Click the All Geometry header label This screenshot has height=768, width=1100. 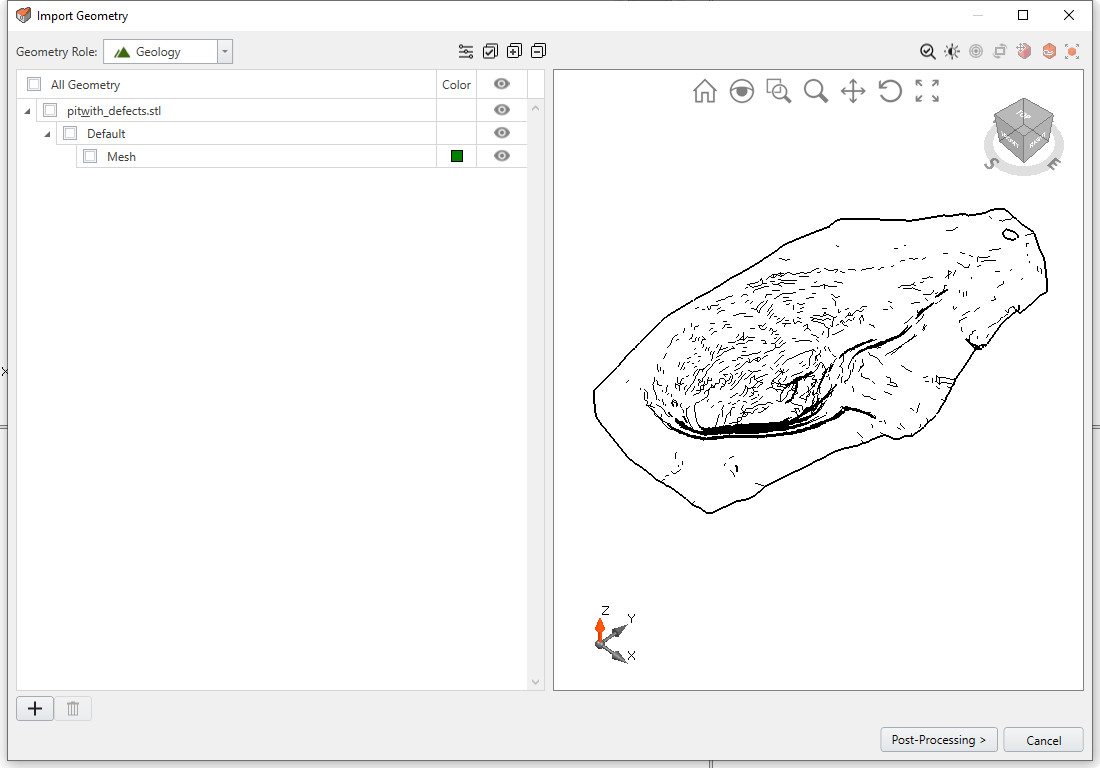tap(86, 84)
